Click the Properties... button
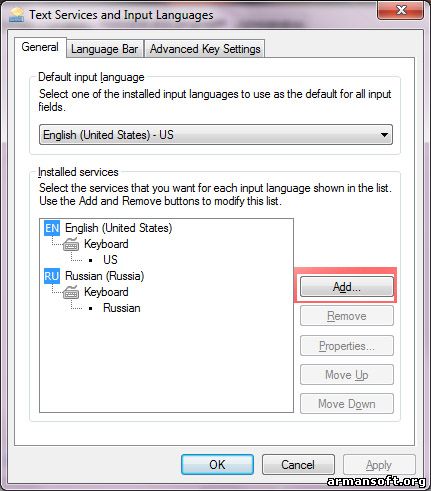This screenshot has height=491, width=431. (x=347, y=346)
